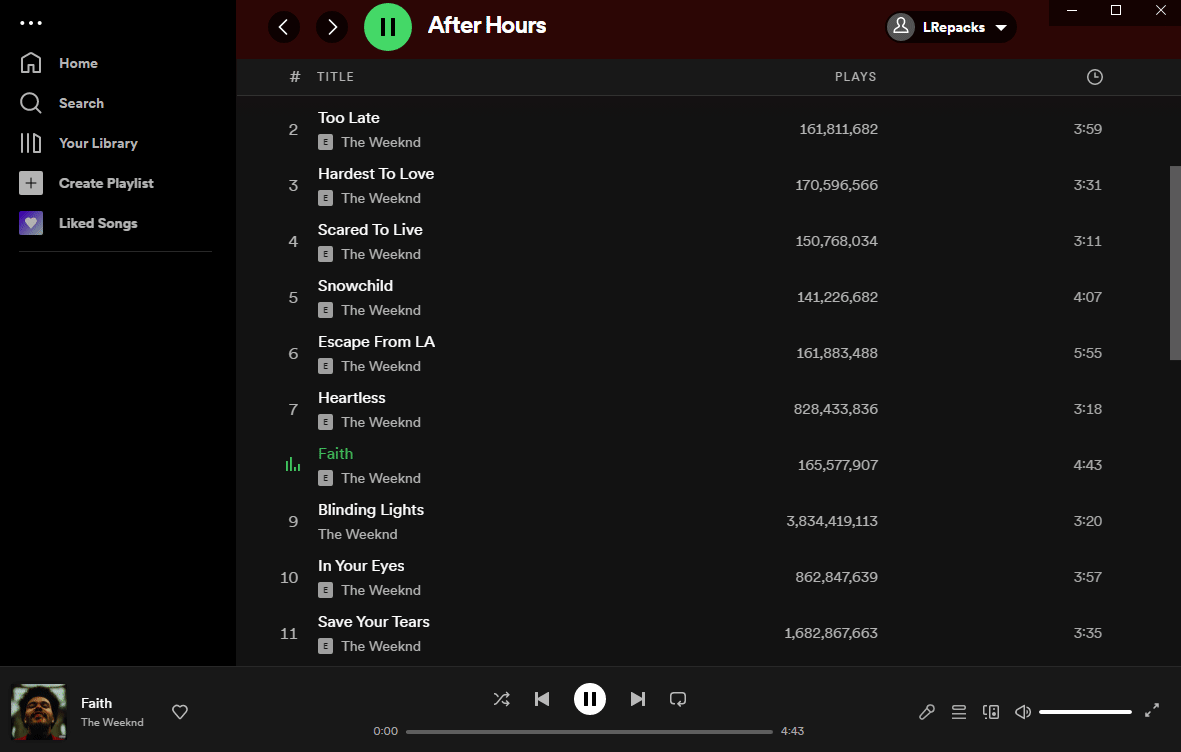
Task: Click the After Hours album title
Action: point(487,26)
